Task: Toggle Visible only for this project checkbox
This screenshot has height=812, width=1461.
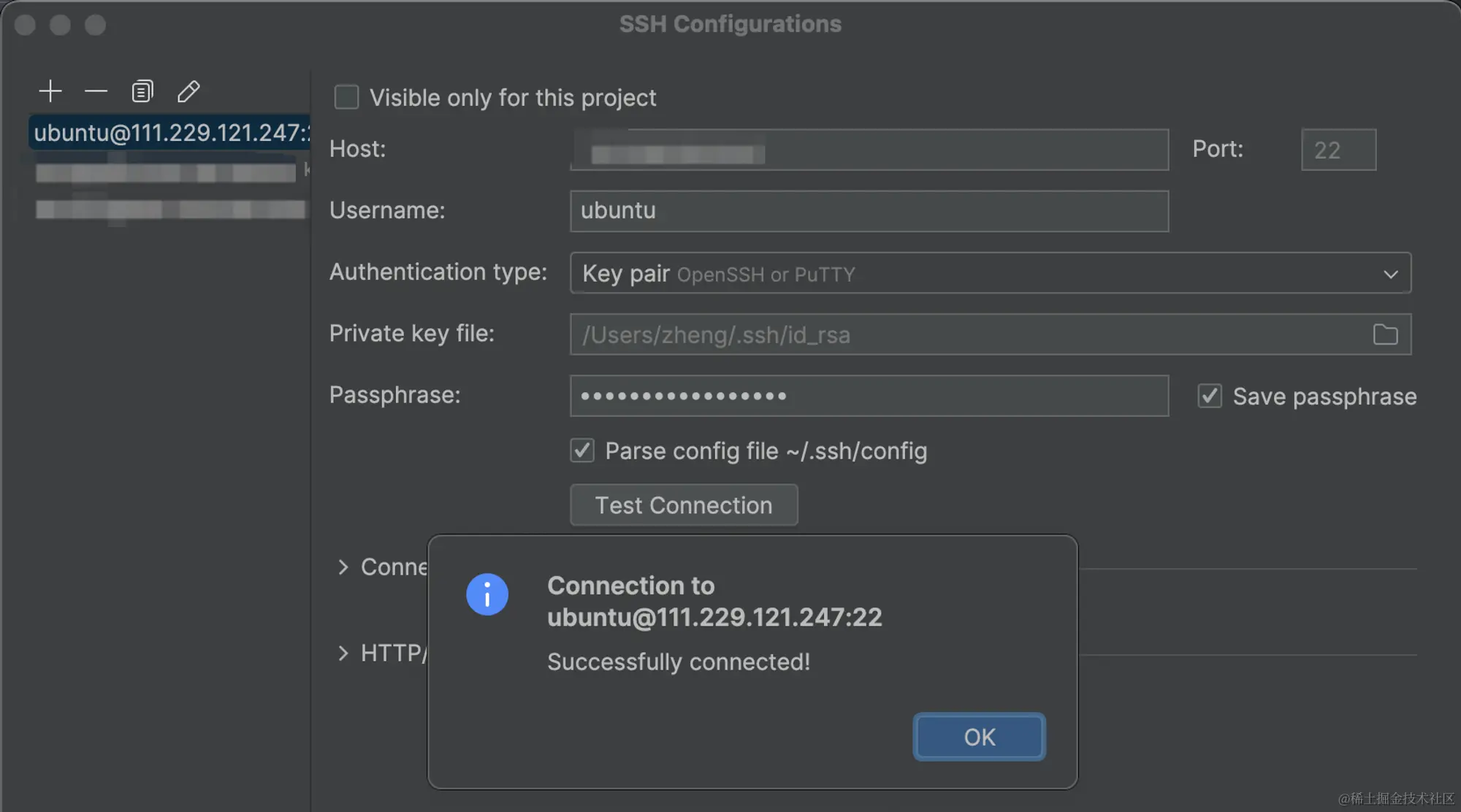Action: point(346,97)
